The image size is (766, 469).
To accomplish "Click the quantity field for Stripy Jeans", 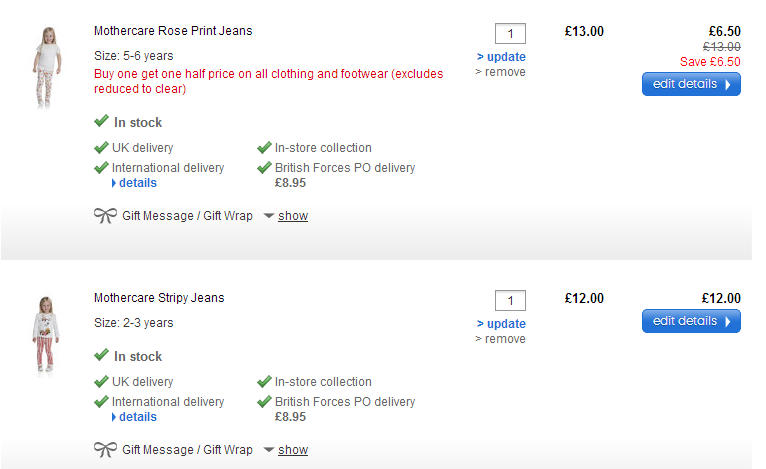I will click(x=510, y=300).
